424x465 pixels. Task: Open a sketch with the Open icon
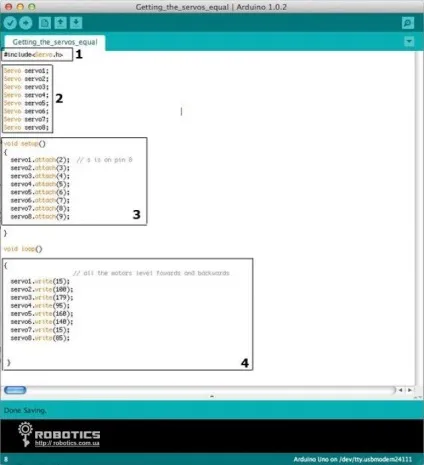(60, 23)
